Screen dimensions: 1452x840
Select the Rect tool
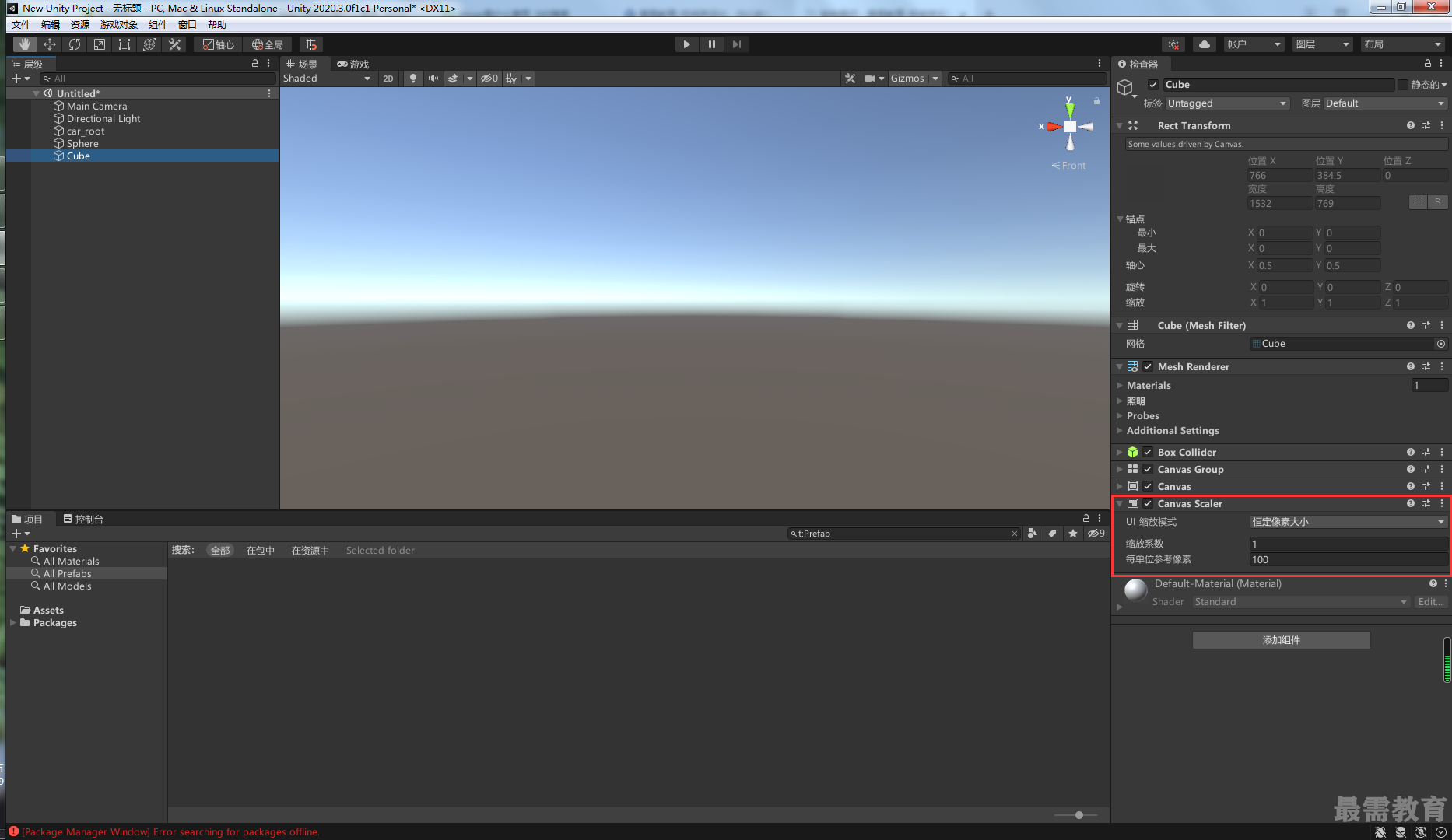click(125, 44)
